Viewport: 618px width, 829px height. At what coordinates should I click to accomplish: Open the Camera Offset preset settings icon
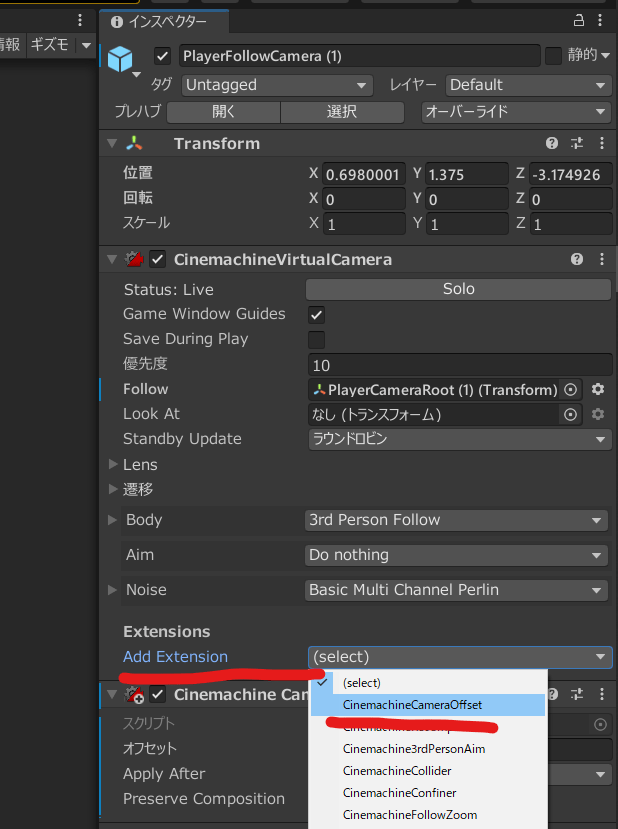coord(577,694)
